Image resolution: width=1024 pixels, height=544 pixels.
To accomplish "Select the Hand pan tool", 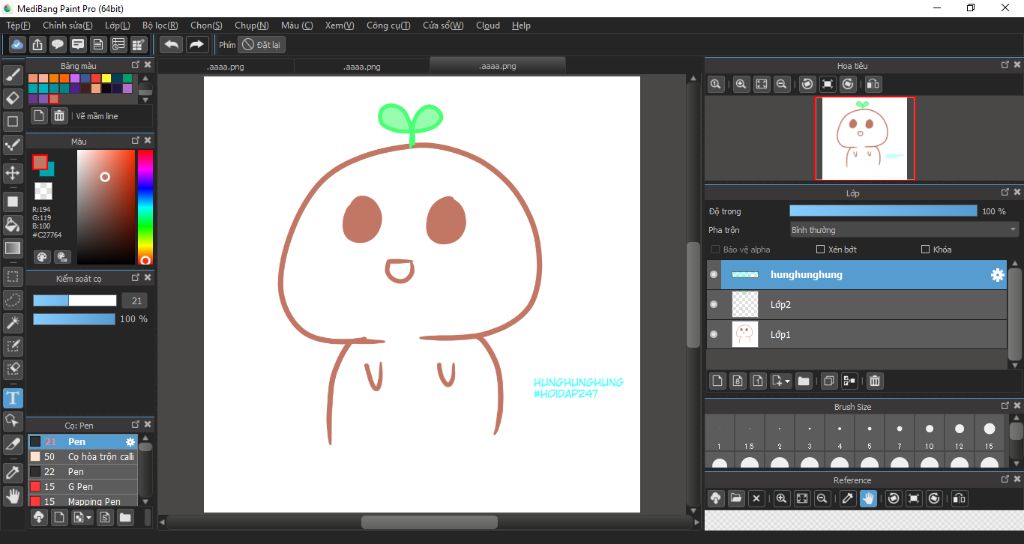I will coord(12,496).
